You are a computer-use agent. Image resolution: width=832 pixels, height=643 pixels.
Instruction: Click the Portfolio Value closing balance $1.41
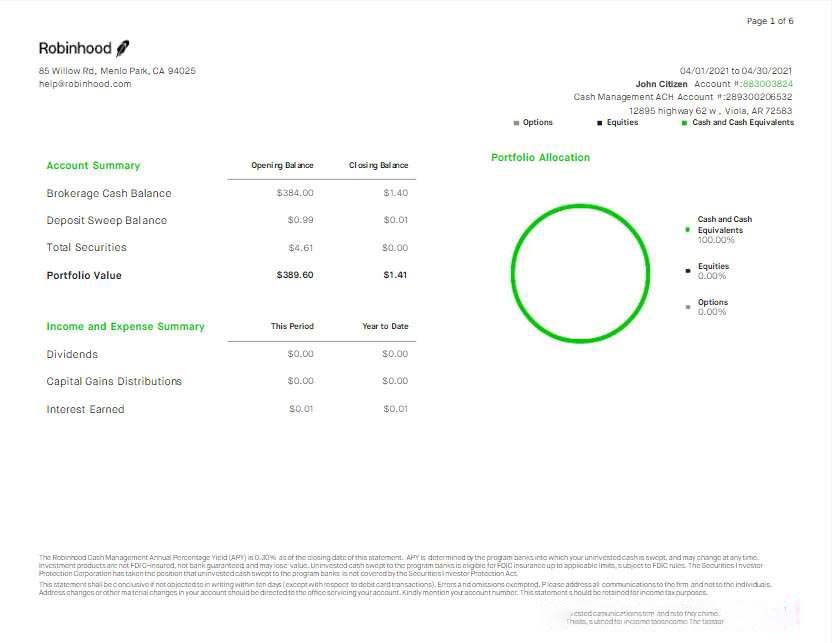point(395,275)
